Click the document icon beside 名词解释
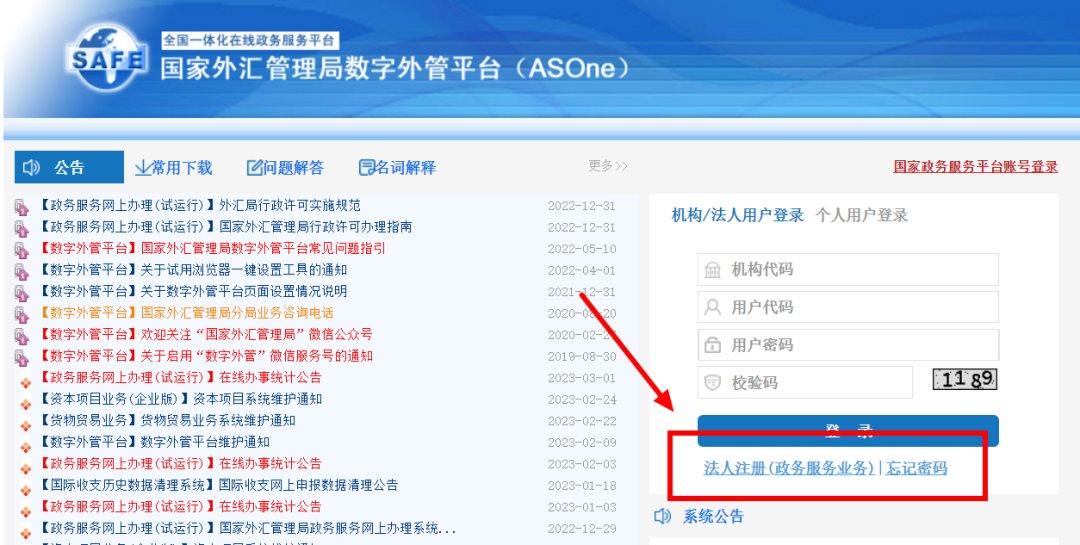This screenshot has width=1080, height=545. pos(367,167)
